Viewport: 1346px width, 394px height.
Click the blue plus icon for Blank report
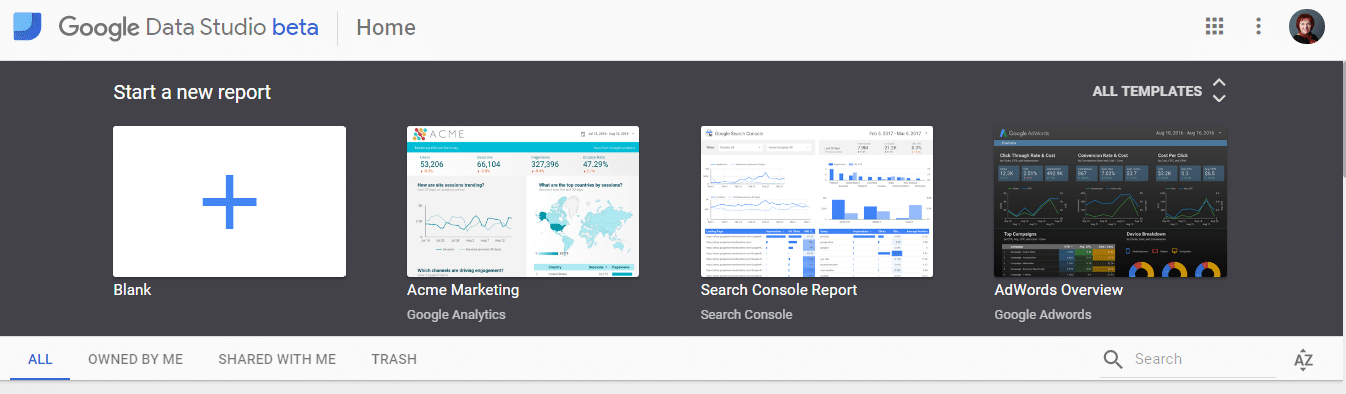229,201
